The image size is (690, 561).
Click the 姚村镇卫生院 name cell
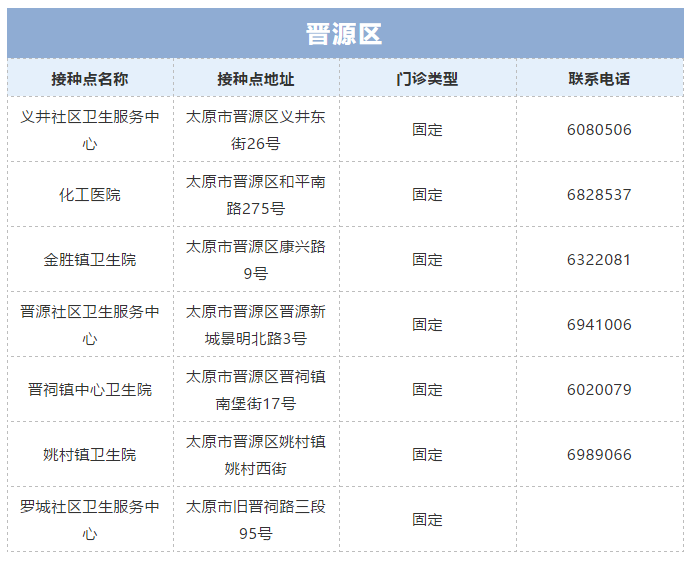click(x=90, y=455)
